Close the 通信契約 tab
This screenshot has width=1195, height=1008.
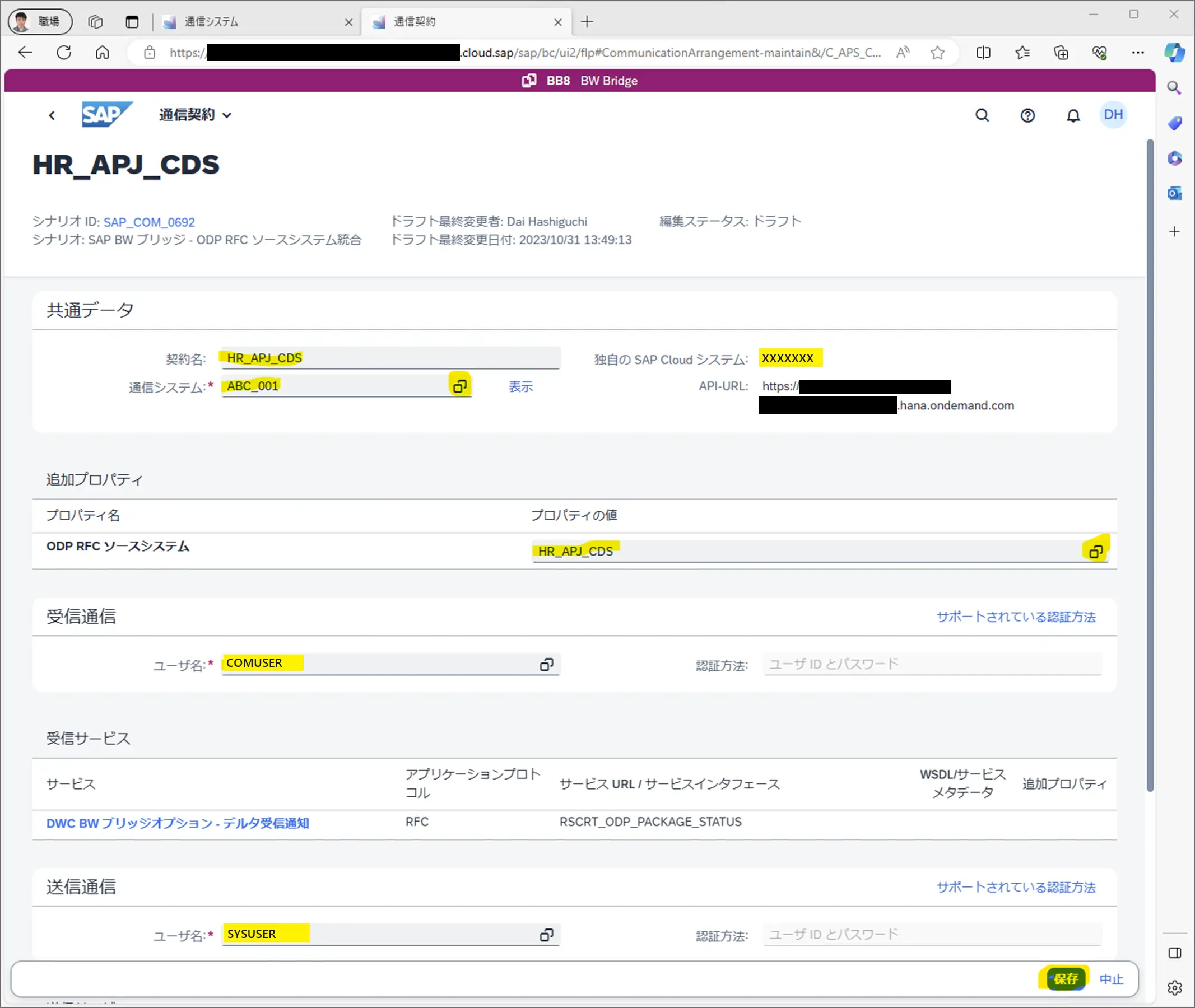(x=558, y=22)
